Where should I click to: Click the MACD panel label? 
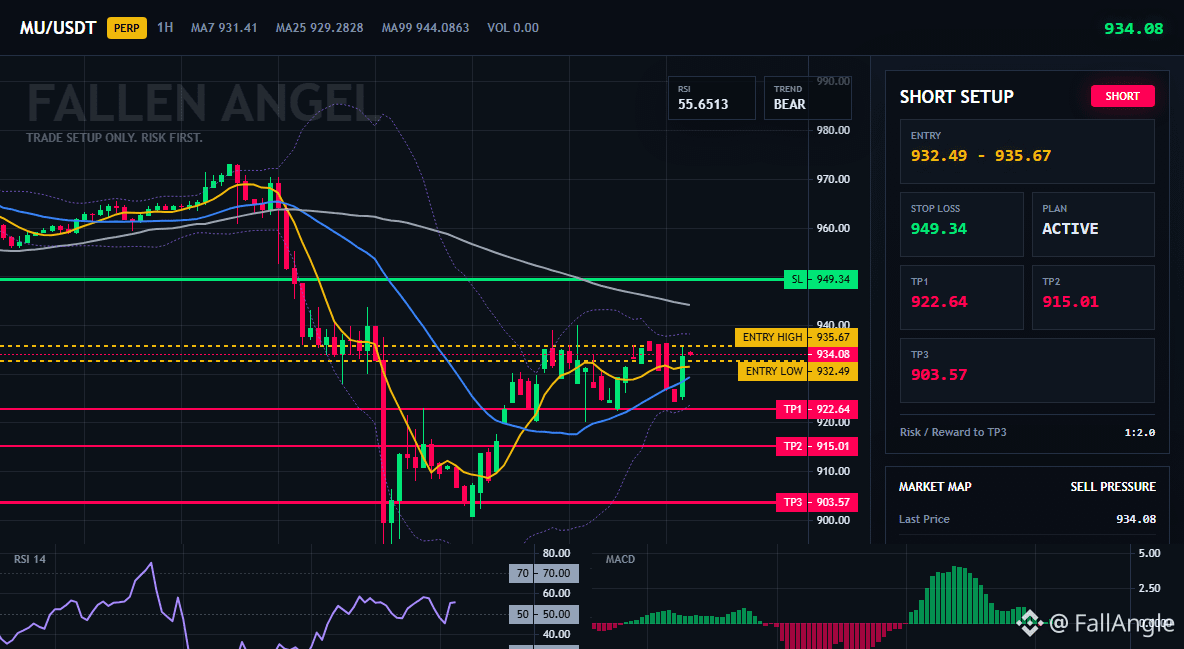coord(620,559)
